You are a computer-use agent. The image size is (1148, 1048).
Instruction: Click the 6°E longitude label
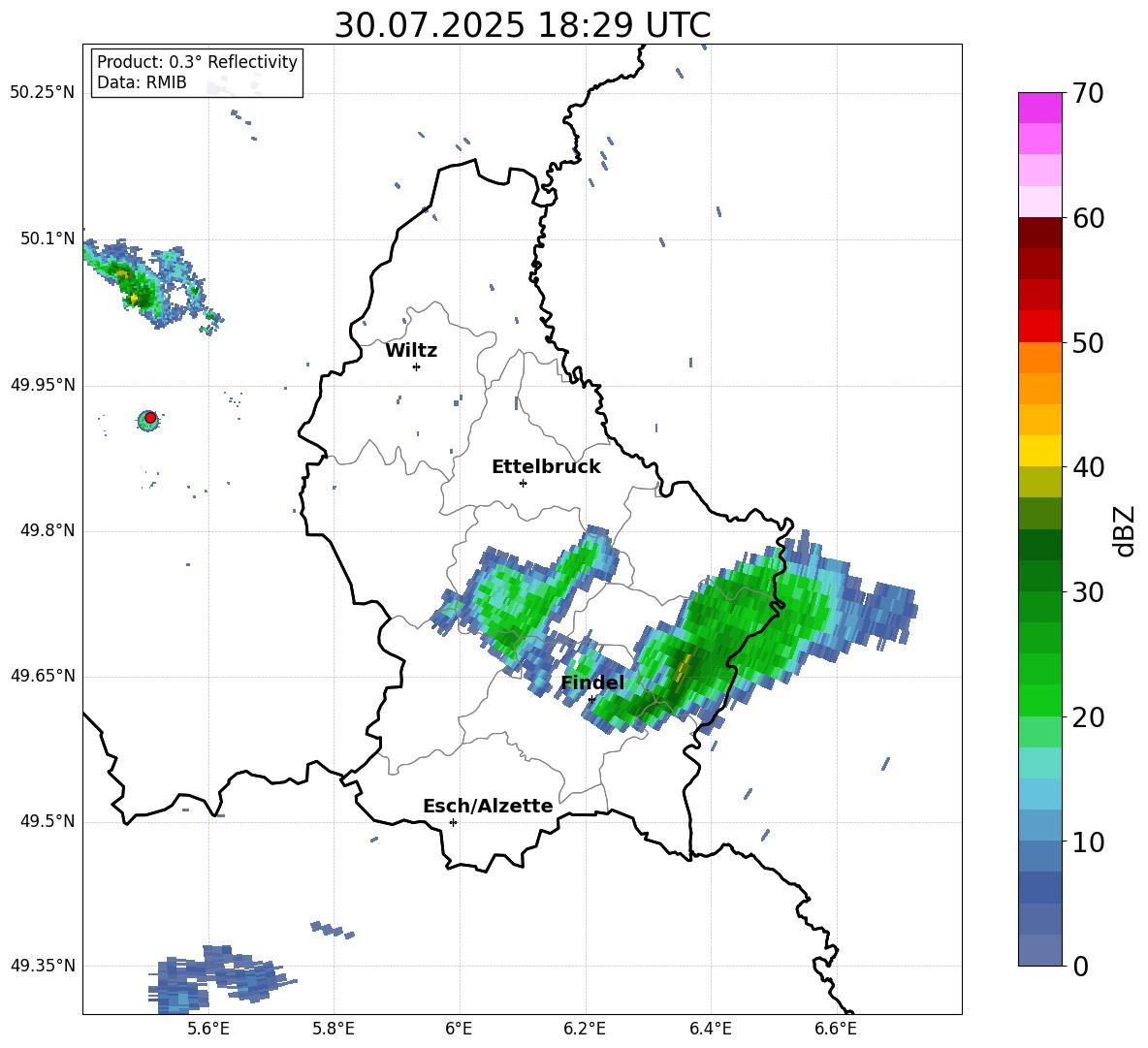click(x=459, y=1029)
